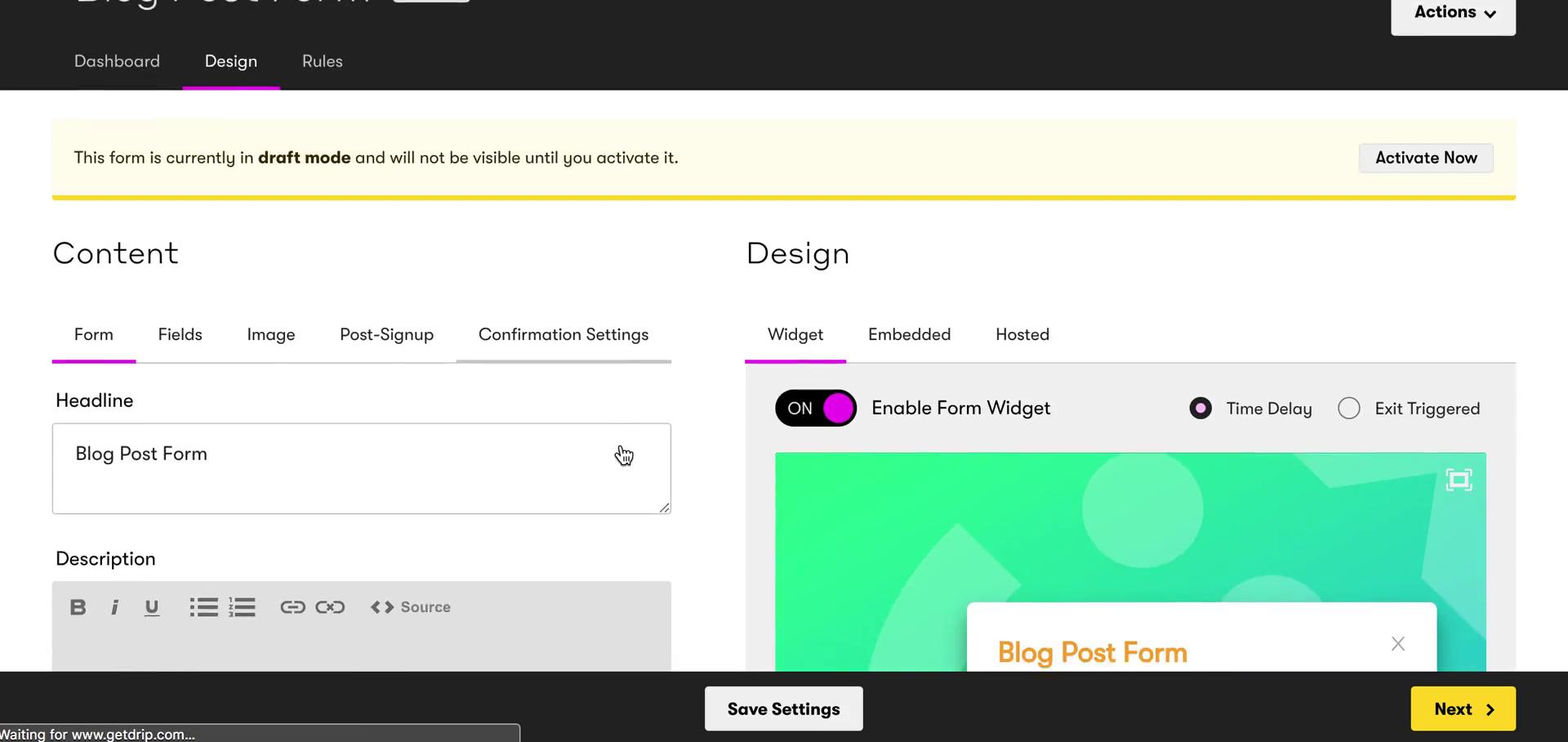Select the Widget design tab
This screenshot has height=742, width=1568.
pos(795,335)
